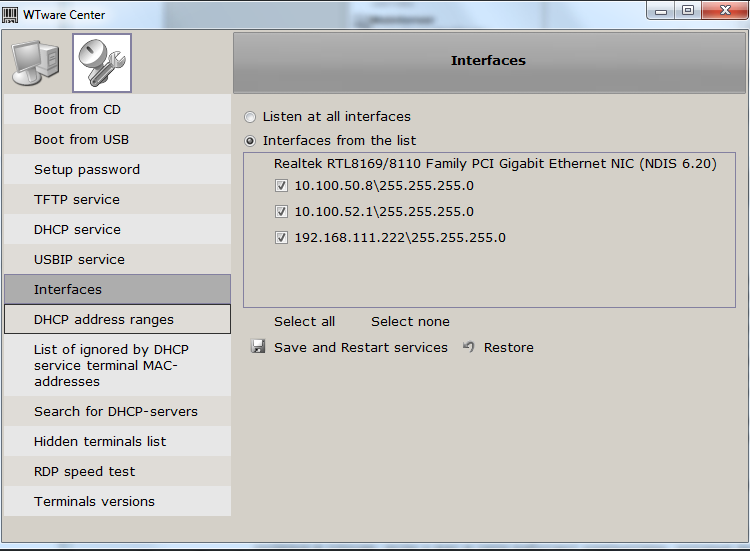Screen dimensions: 750x551
Task: Click the Select none link
Action: 410,322
